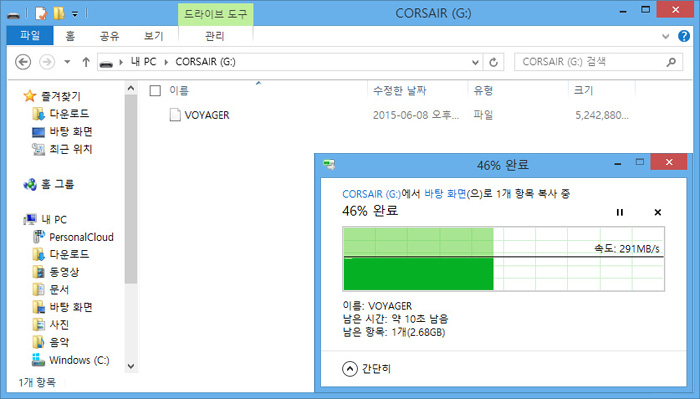Switch to the 홈 ribbon tab
Image resolution: width=700 pixels, height=399 pixels.
[70, 36]
